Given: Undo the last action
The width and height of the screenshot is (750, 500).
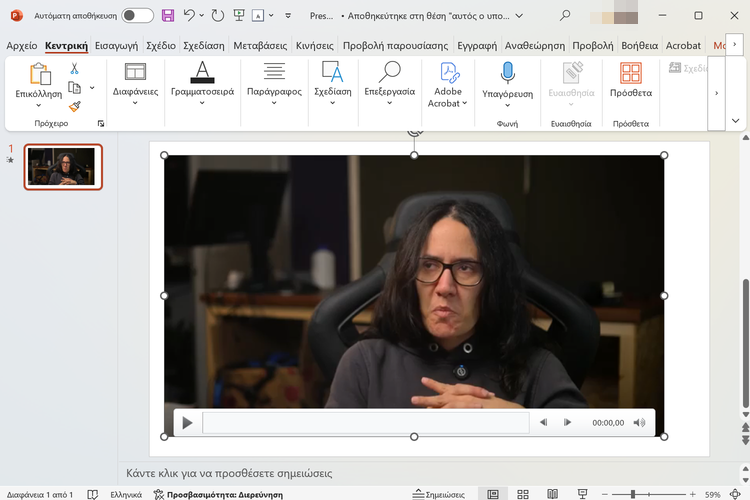Looking at the screenshot, I should click(x=189, y=15).
